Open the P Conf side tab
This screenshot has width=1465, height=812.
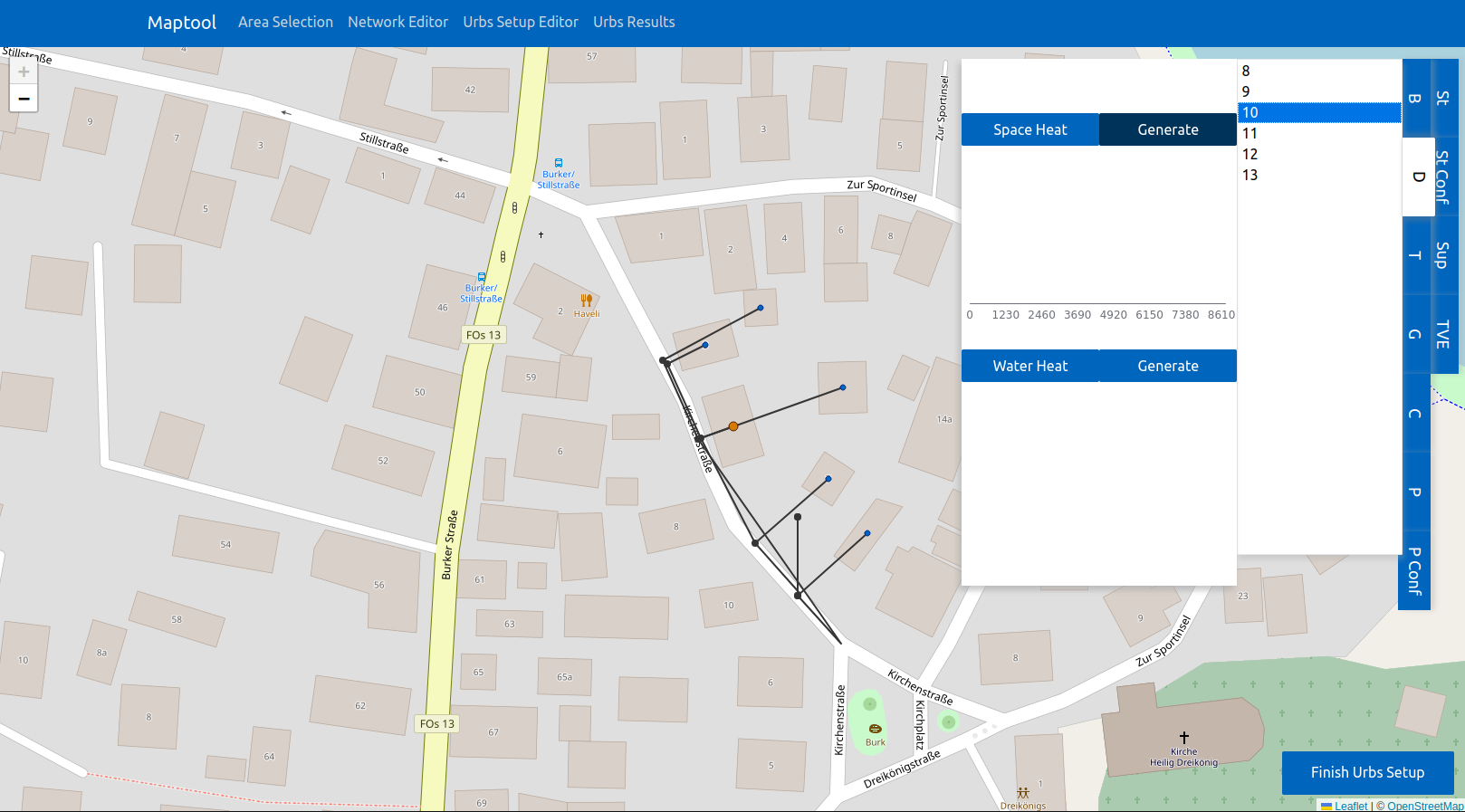click(1414, 570)
